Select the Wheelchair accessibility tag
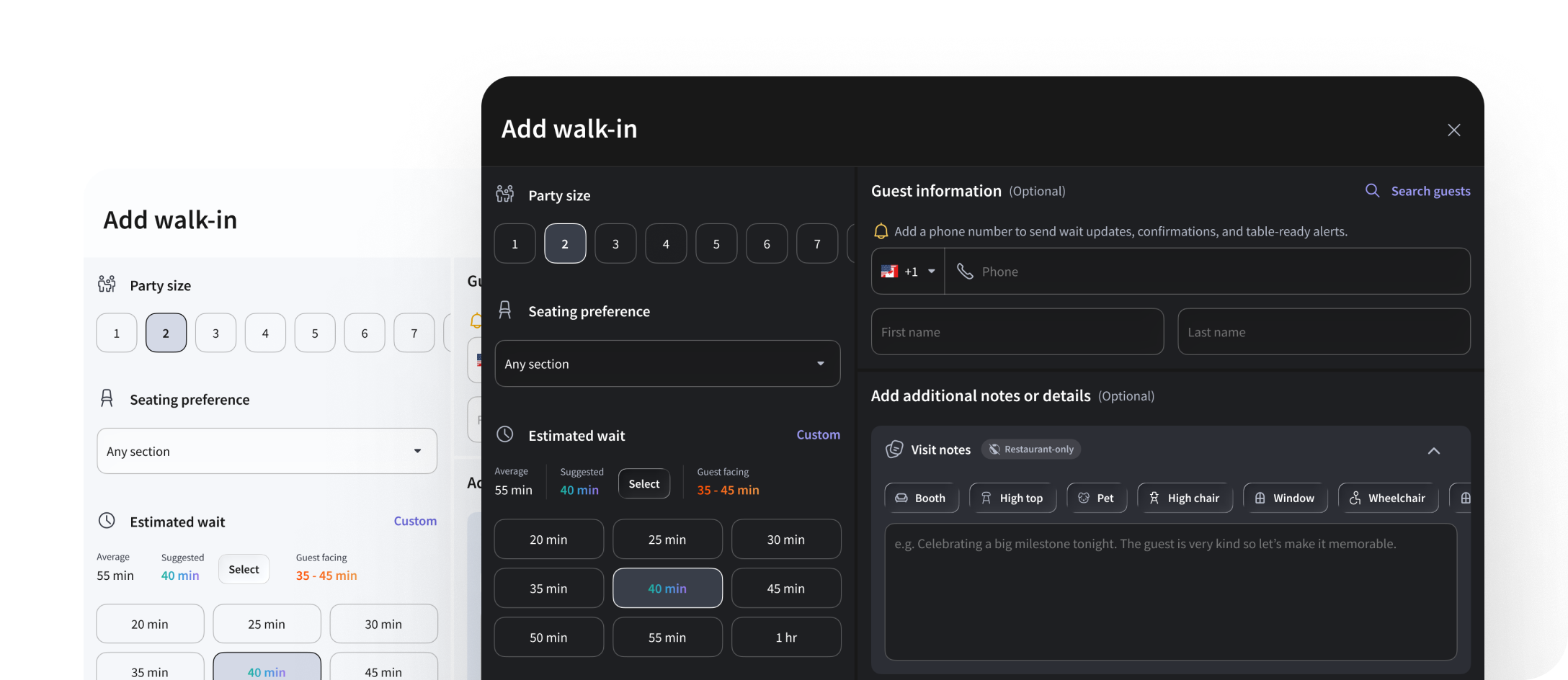The image size is (1568, 680). point(1388,498)
